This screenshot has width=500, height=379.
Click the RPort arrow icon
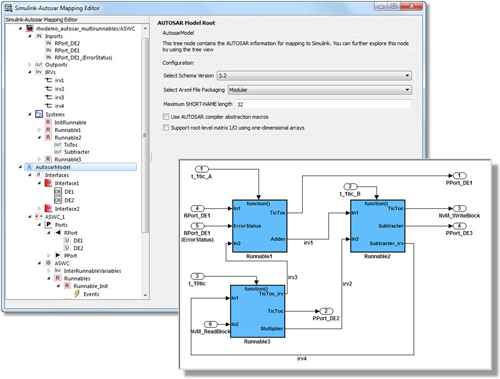(58, 233)
